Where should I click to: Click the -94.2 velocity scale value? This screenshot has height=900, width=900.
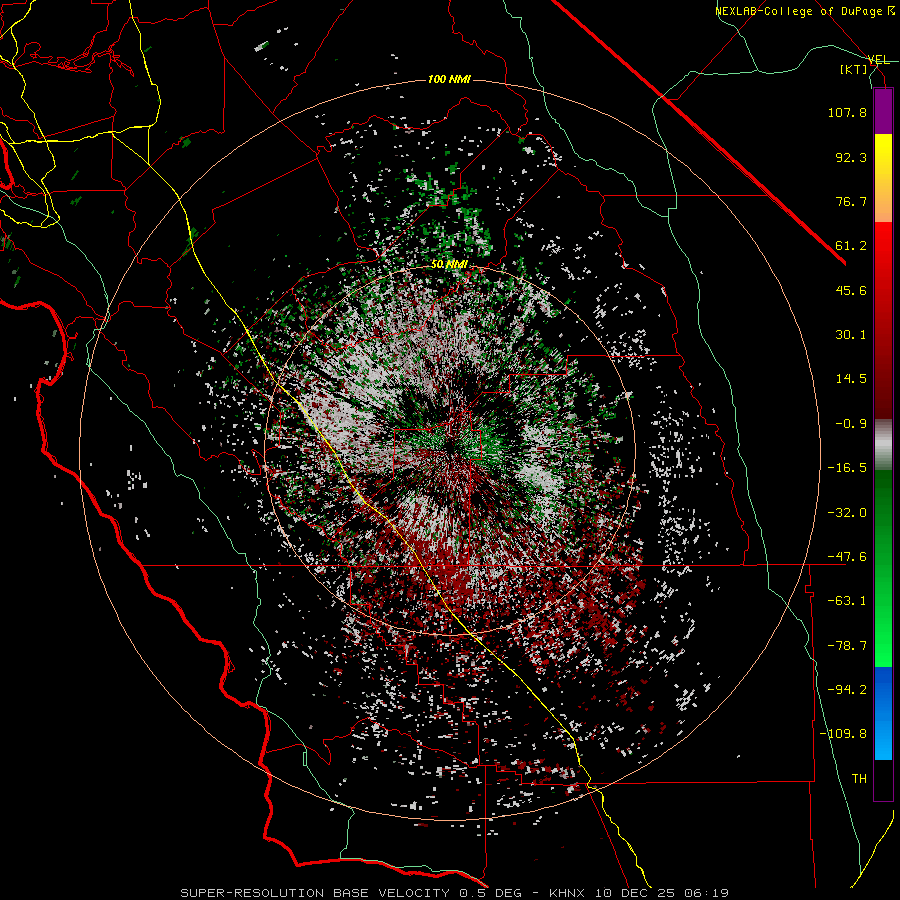pos(847,690)
